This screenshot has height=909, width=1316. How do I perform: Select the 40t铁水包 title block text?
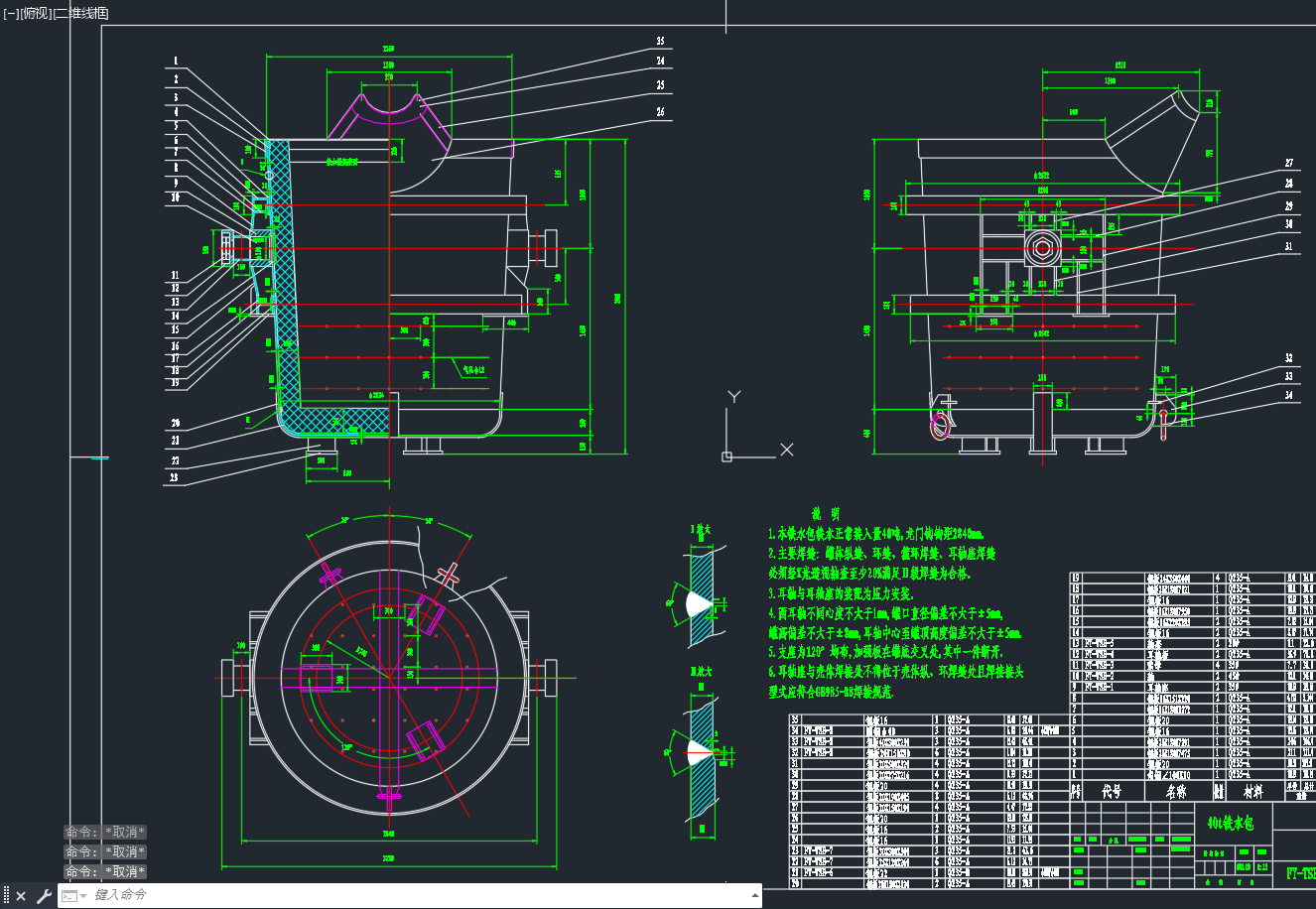1231,824
